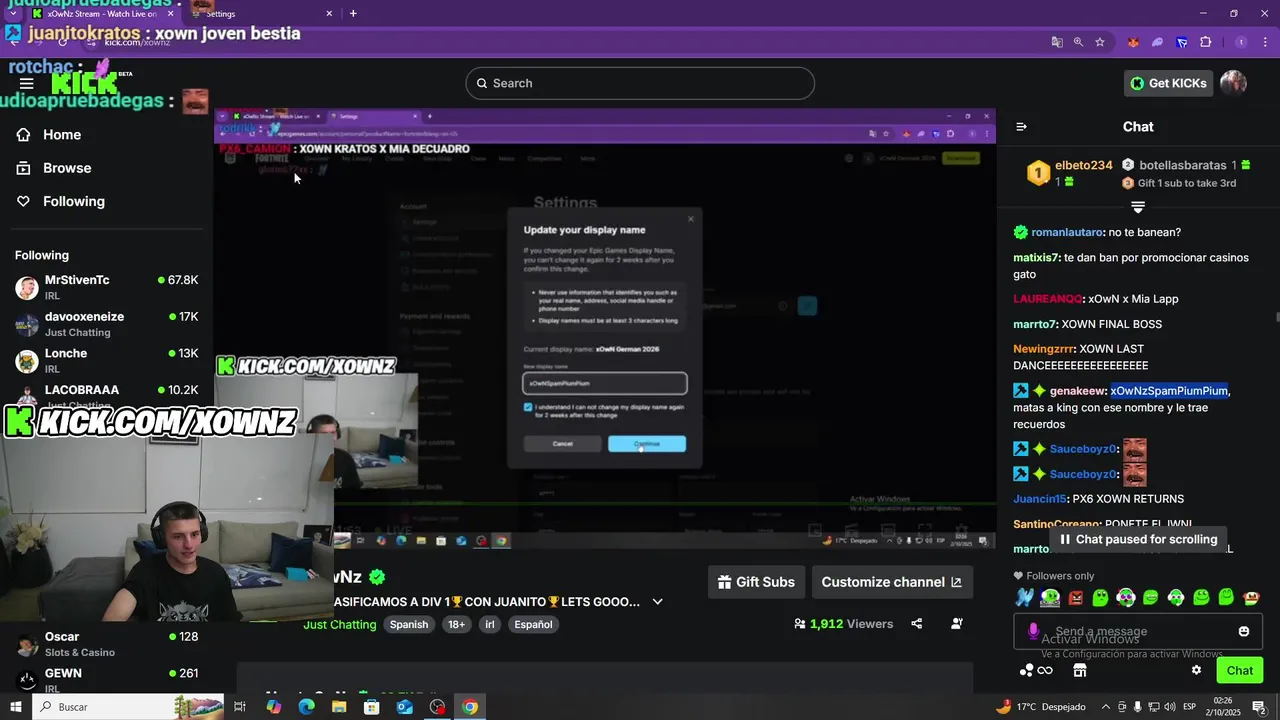Click Cancel in display name dialog
The height and width of the screenshot is (720, 1280).
pyautogui.click(x=563, y=444)
